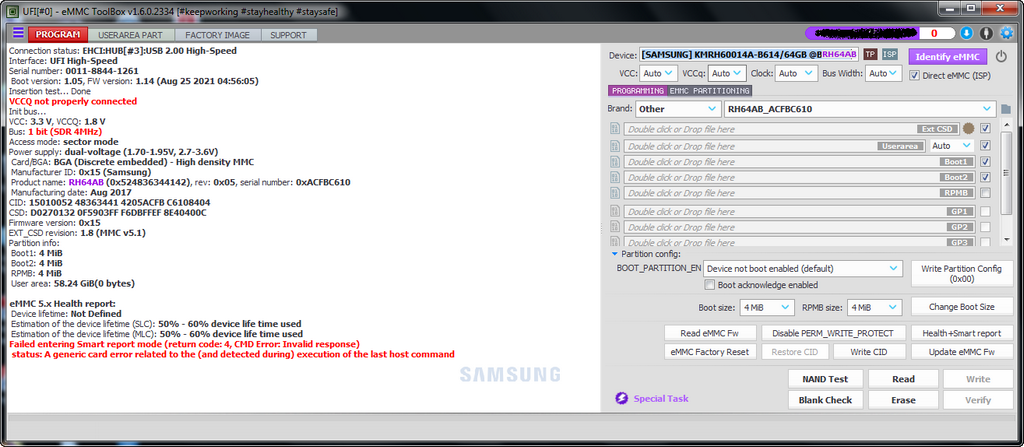Open the VCC voltage dropdown

click(658, 74)
